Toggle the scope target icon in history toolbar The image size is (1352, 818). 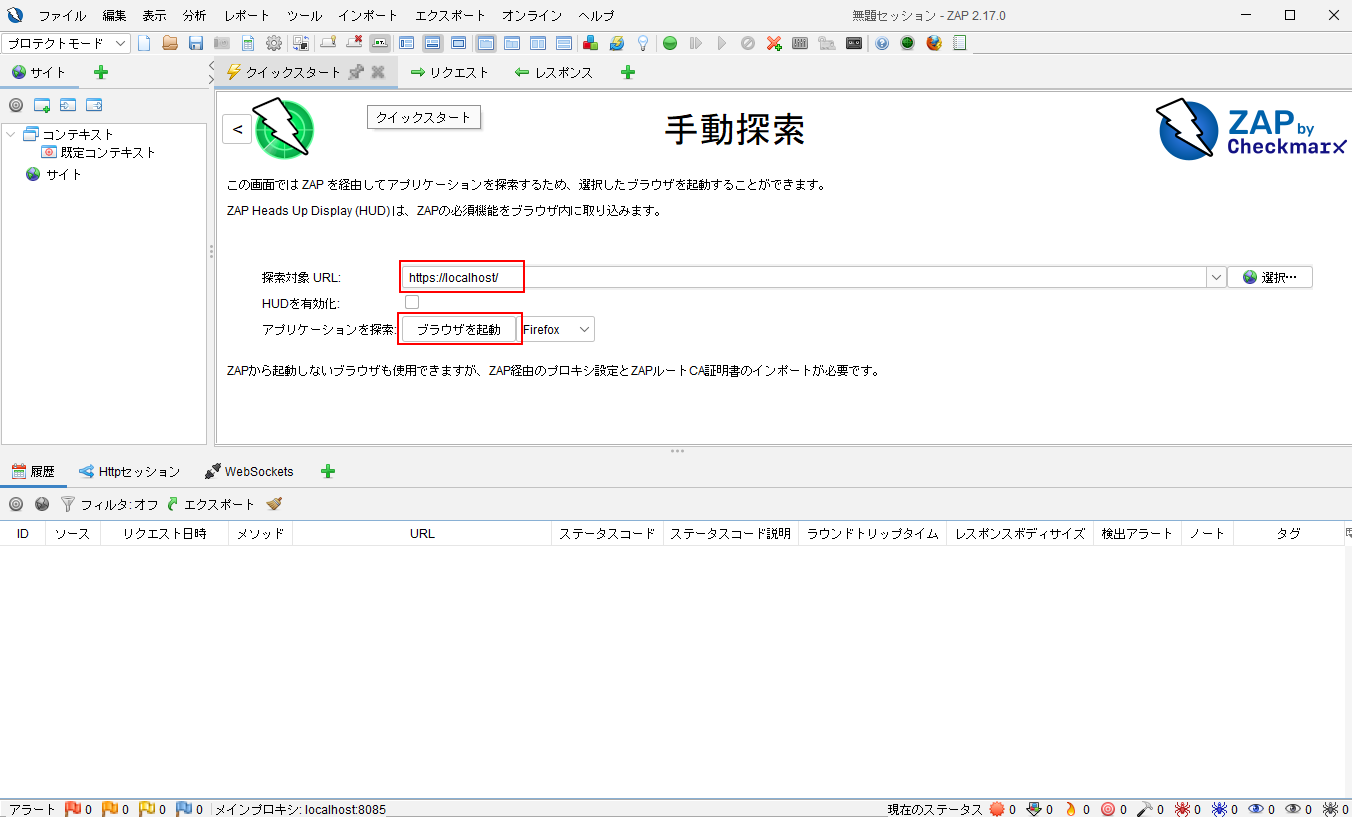click(x=16, y=504)
